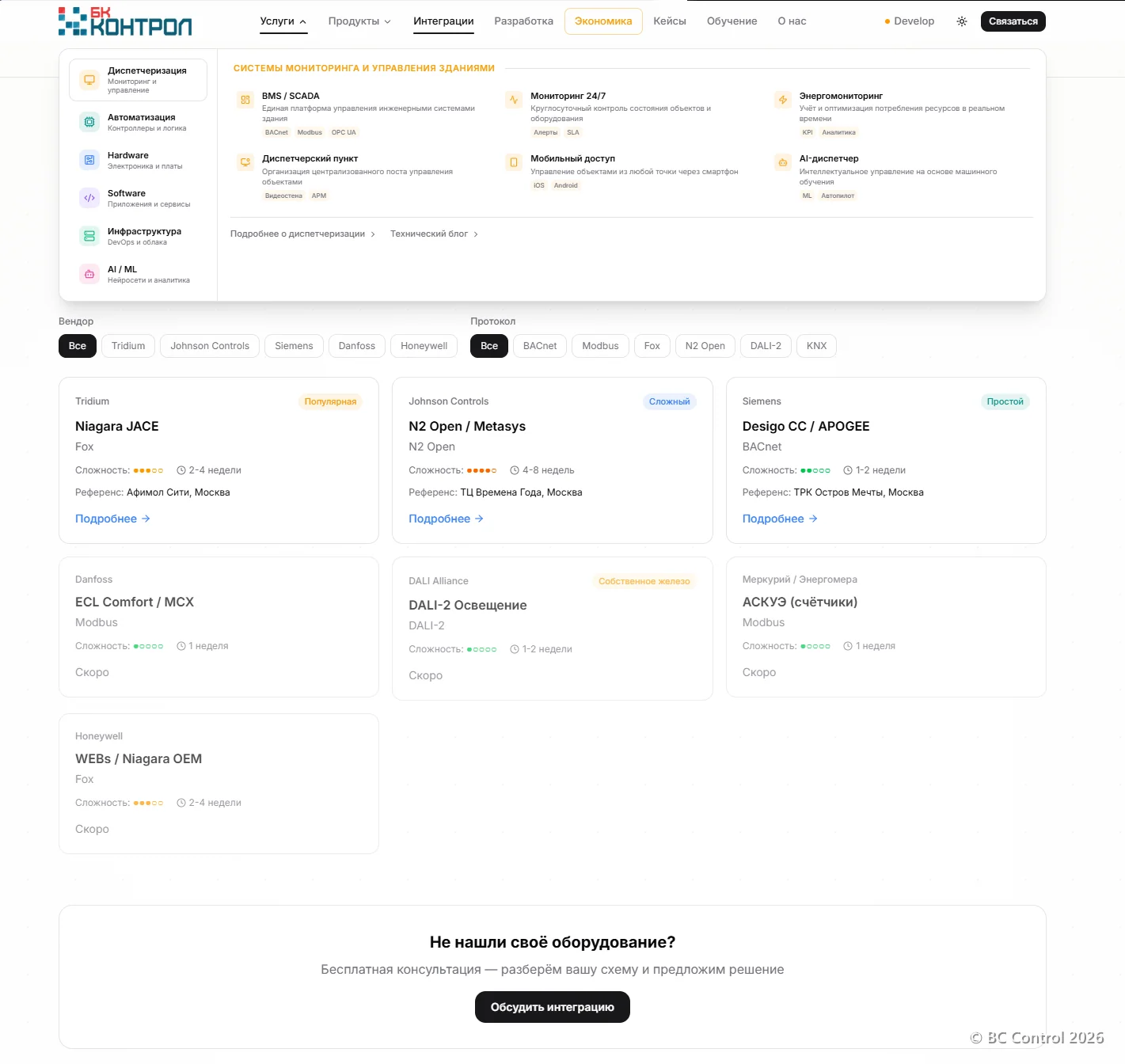Click the Мобильный доступ phone icon
This screenshot has width=1125, height=1064.
[x=514, y=162]
